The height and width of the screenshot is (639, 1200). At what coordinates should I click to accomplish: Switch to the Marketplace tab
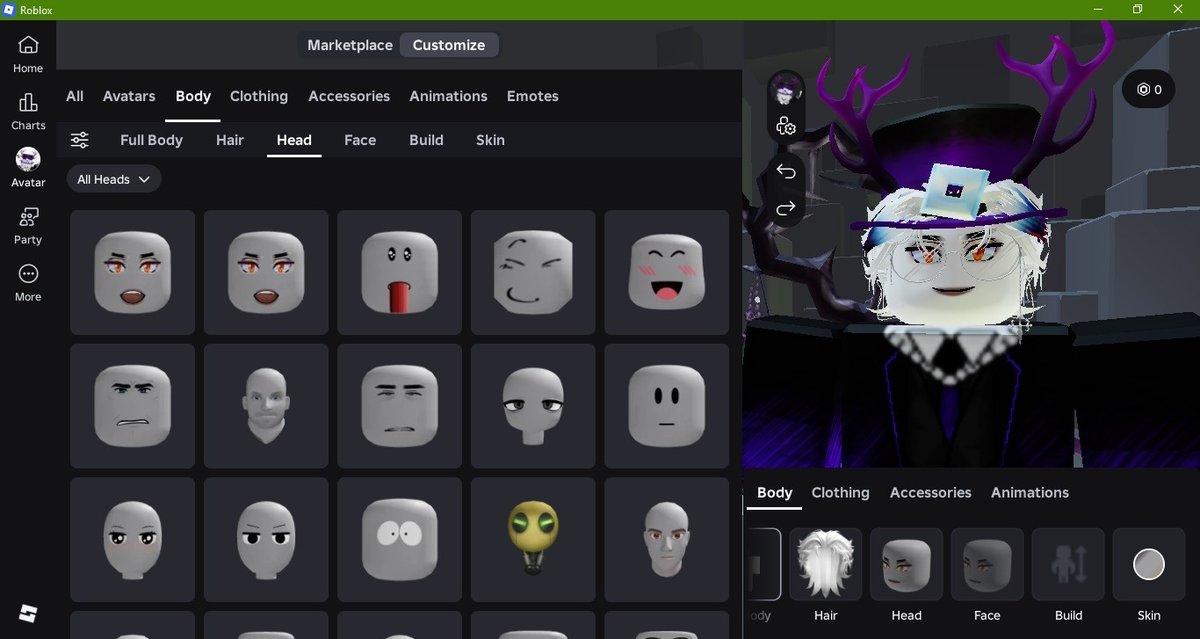(350, 45)
